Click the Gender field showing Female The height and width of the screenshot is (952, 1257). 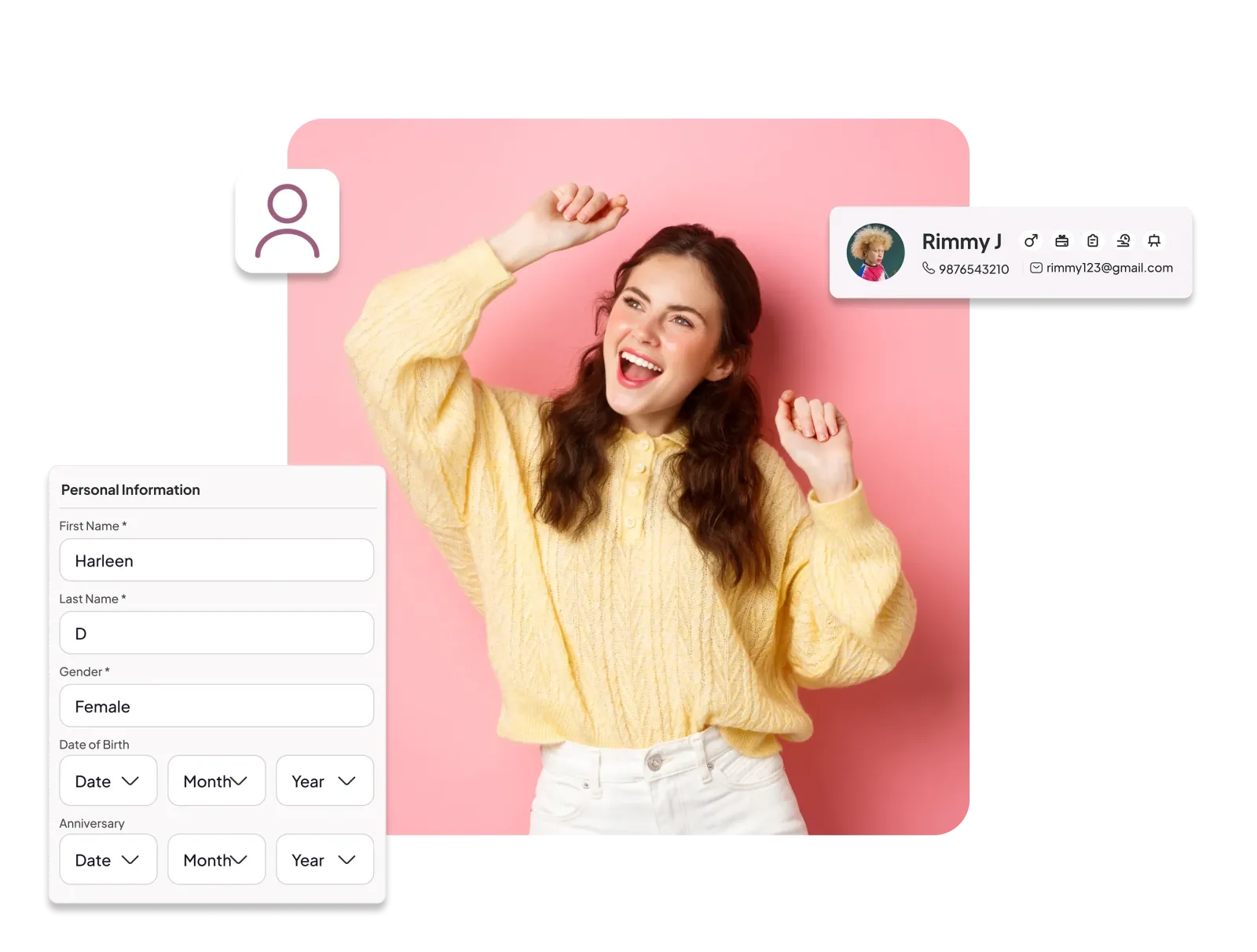tap(217, 706)
